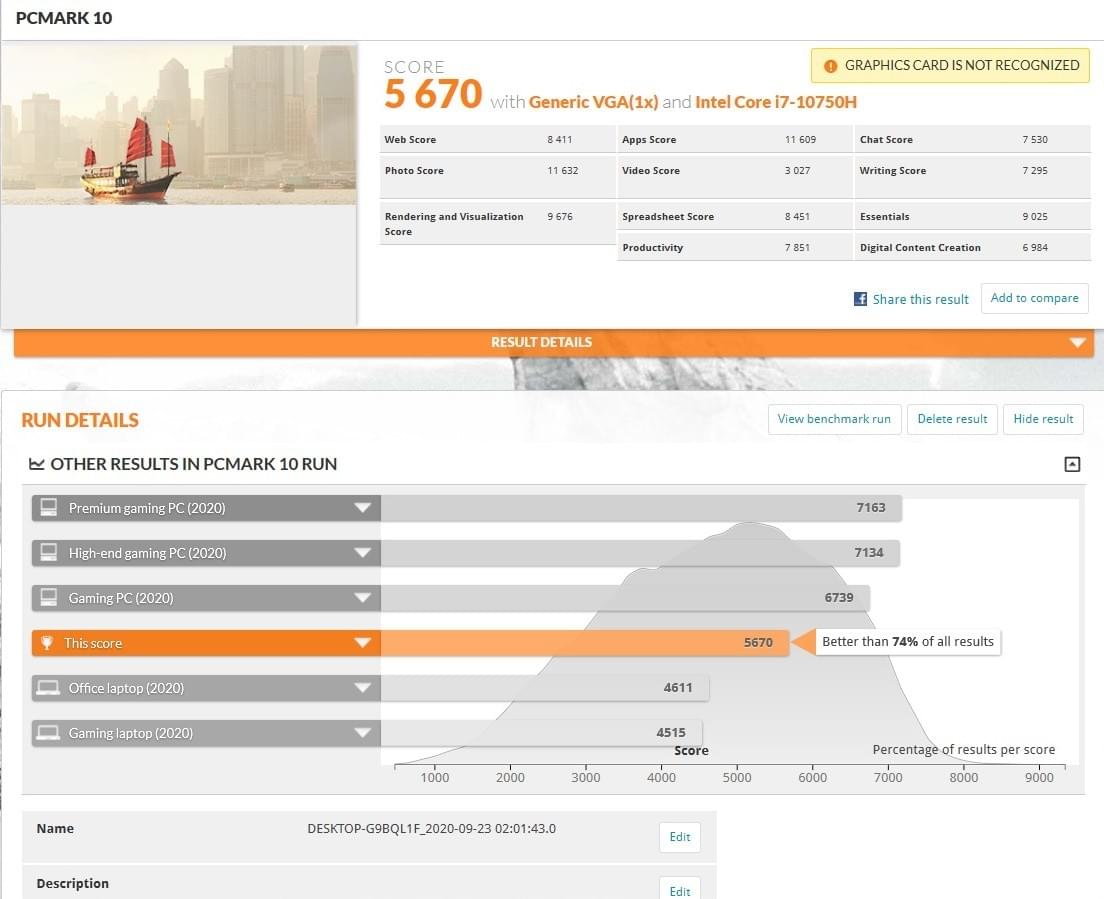Click the trophy icon on This score row

[46, 643]
